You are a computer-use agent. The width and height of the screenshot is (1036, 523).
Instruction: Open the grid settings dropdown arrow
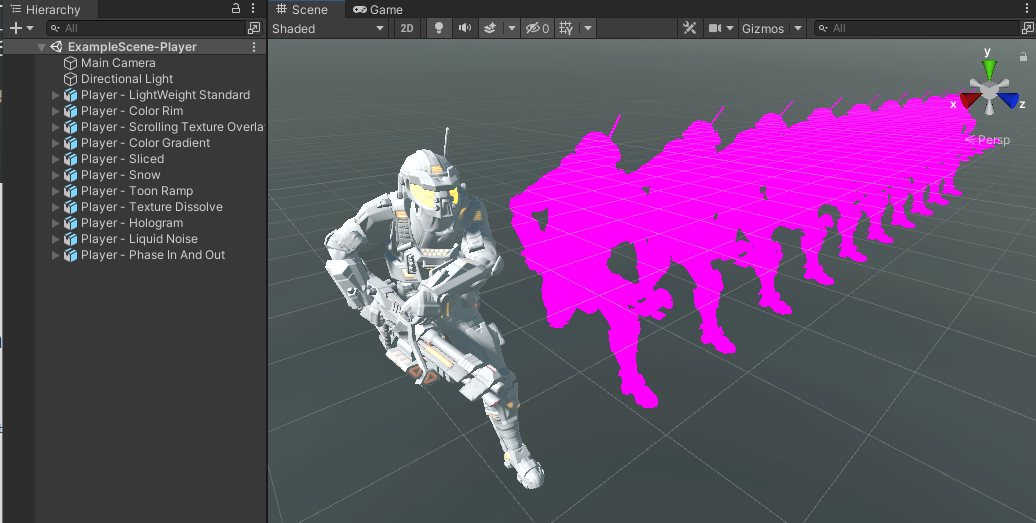tap(587, 28)
